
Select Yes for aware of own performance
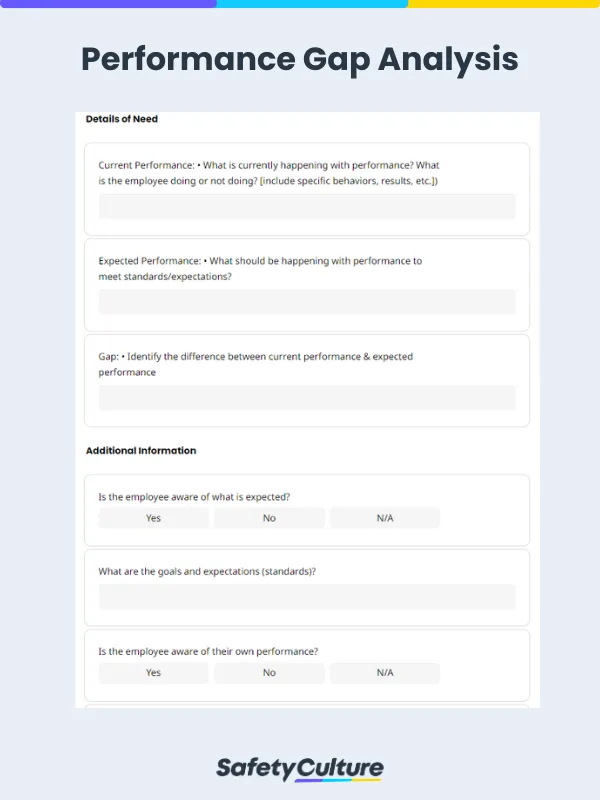coord(153,673)
